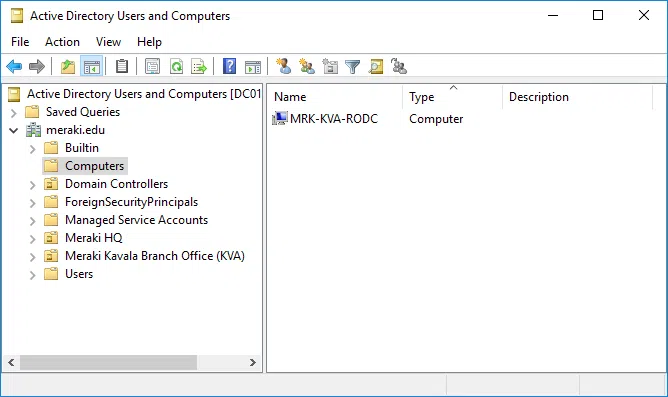Go up one level with folder icon
The image size is (668, 397).
pyautogui.click(x=68, y=66)
